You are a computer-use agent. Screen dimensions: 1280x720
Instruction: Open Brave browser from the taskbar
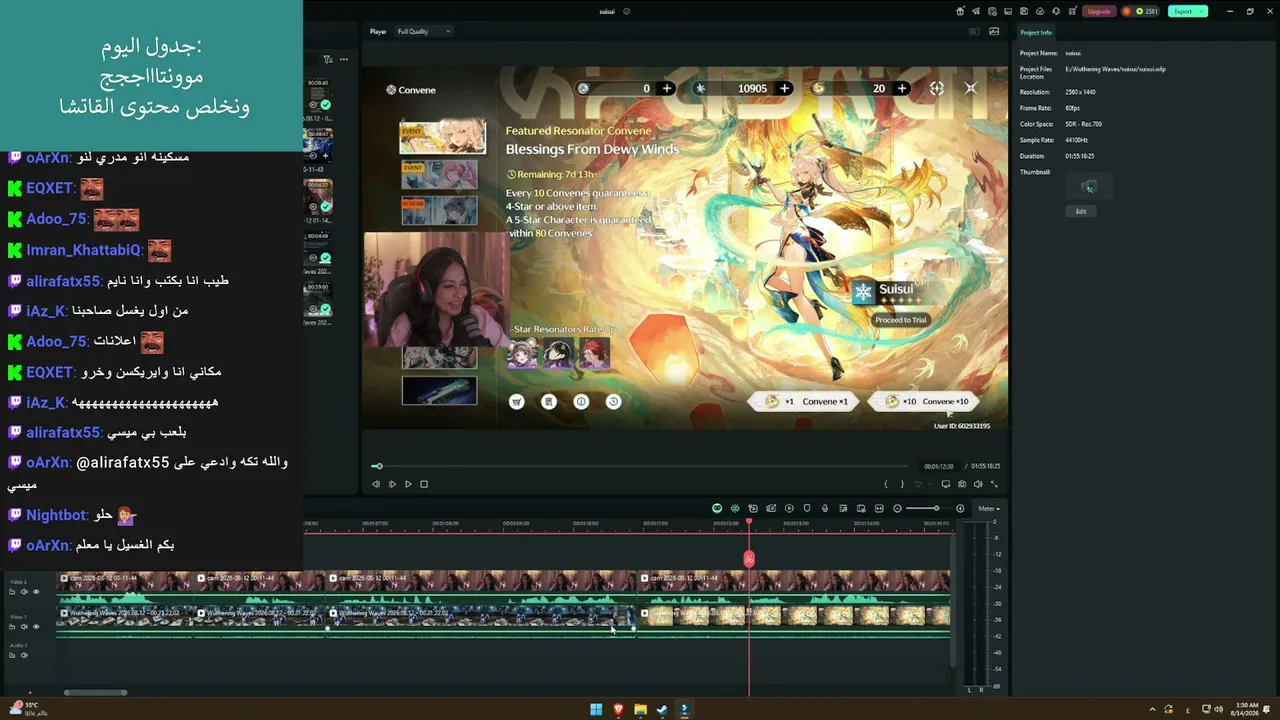618,710
